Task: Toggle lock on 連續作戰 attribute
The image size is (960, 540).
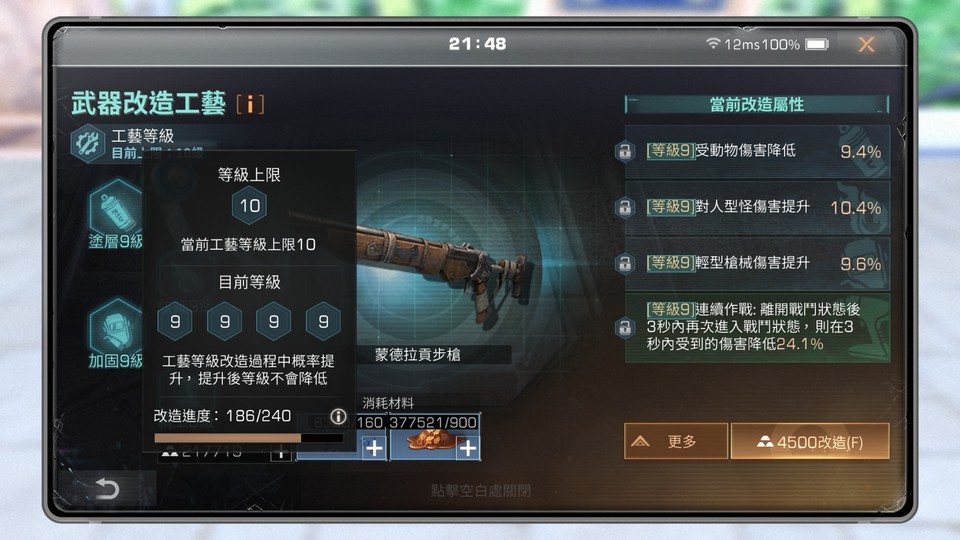Action: (x=624, y=328)
